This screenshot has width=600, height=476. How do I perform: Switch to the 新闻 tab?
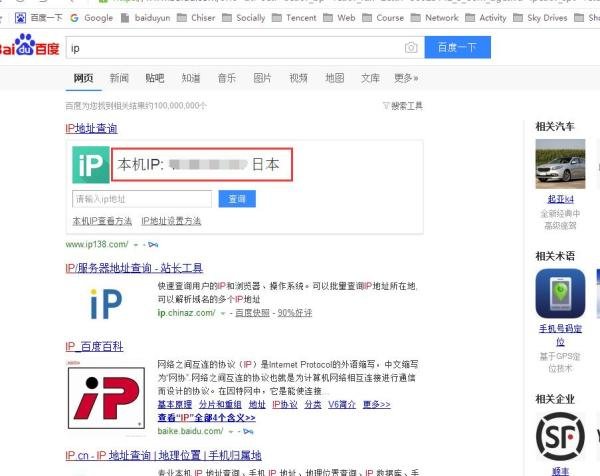coord(119,78)
